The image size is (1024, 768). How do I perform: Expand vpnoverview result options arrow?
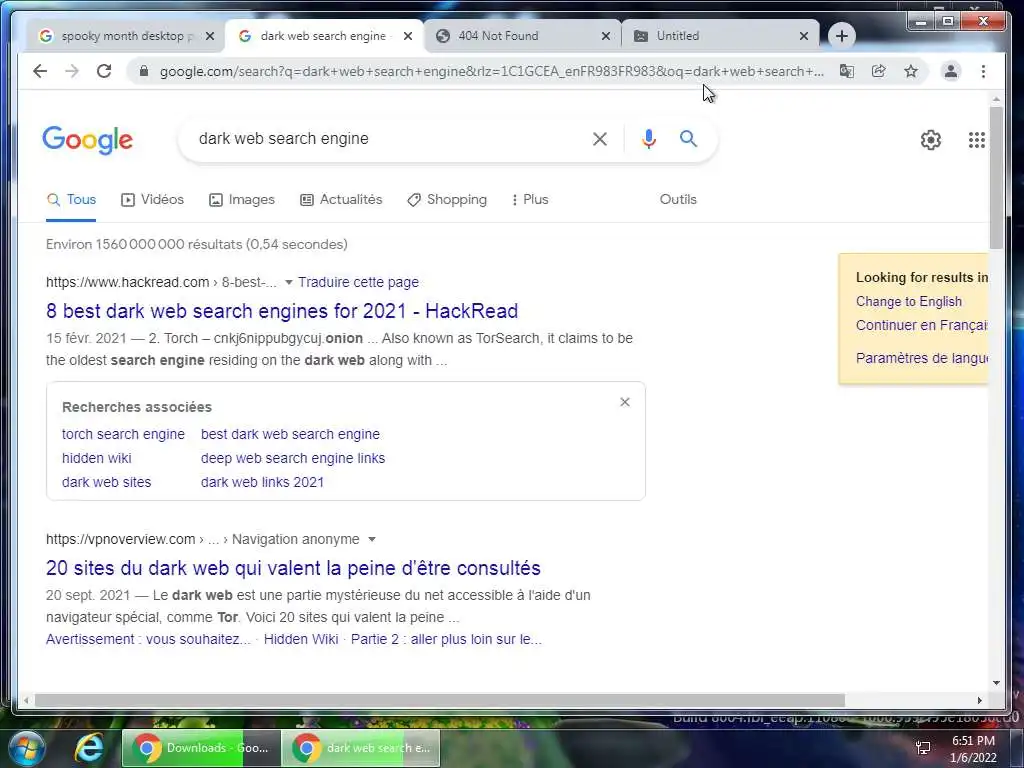(x=372, y=540)
